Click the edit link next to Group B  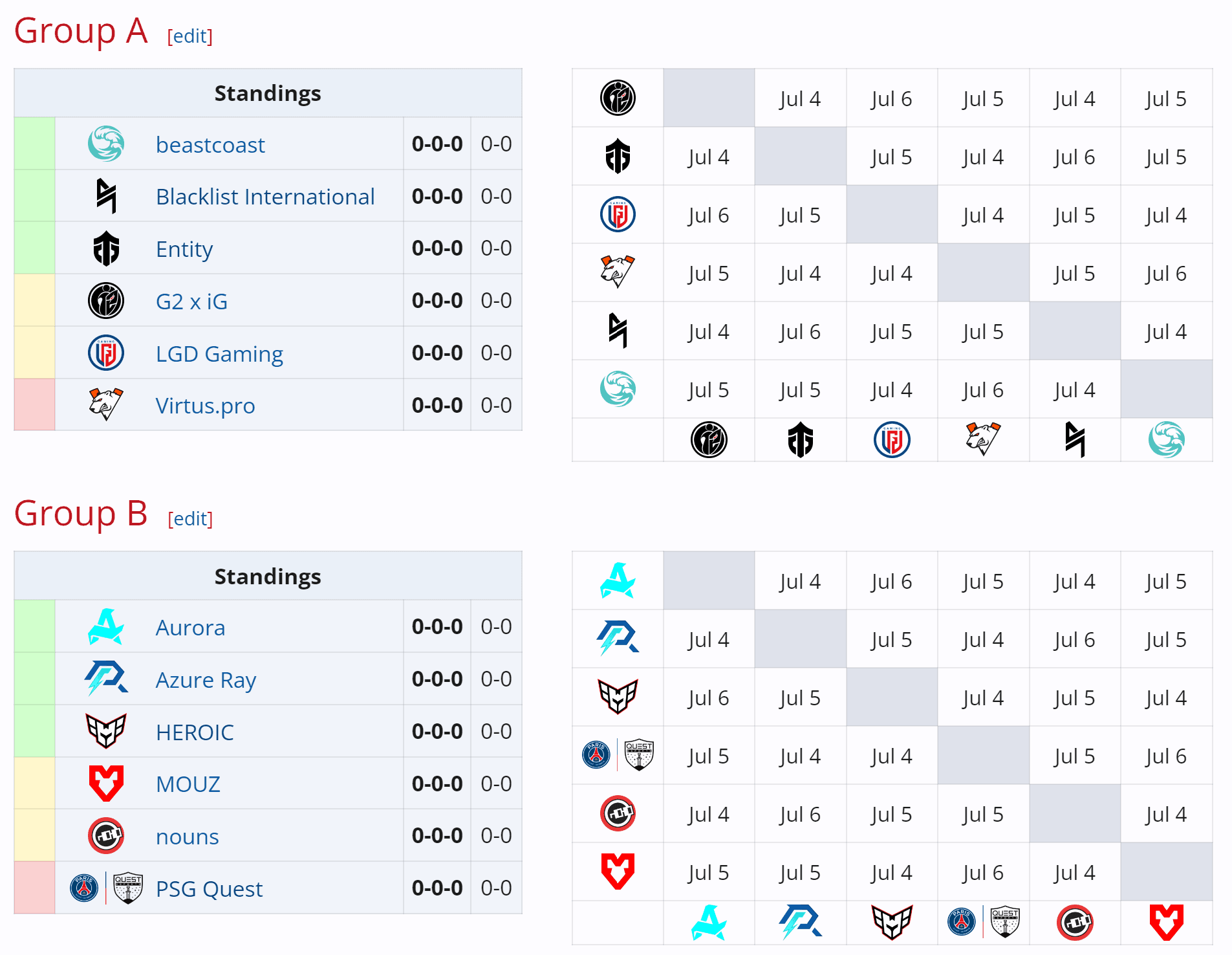[x=189, y=518]
